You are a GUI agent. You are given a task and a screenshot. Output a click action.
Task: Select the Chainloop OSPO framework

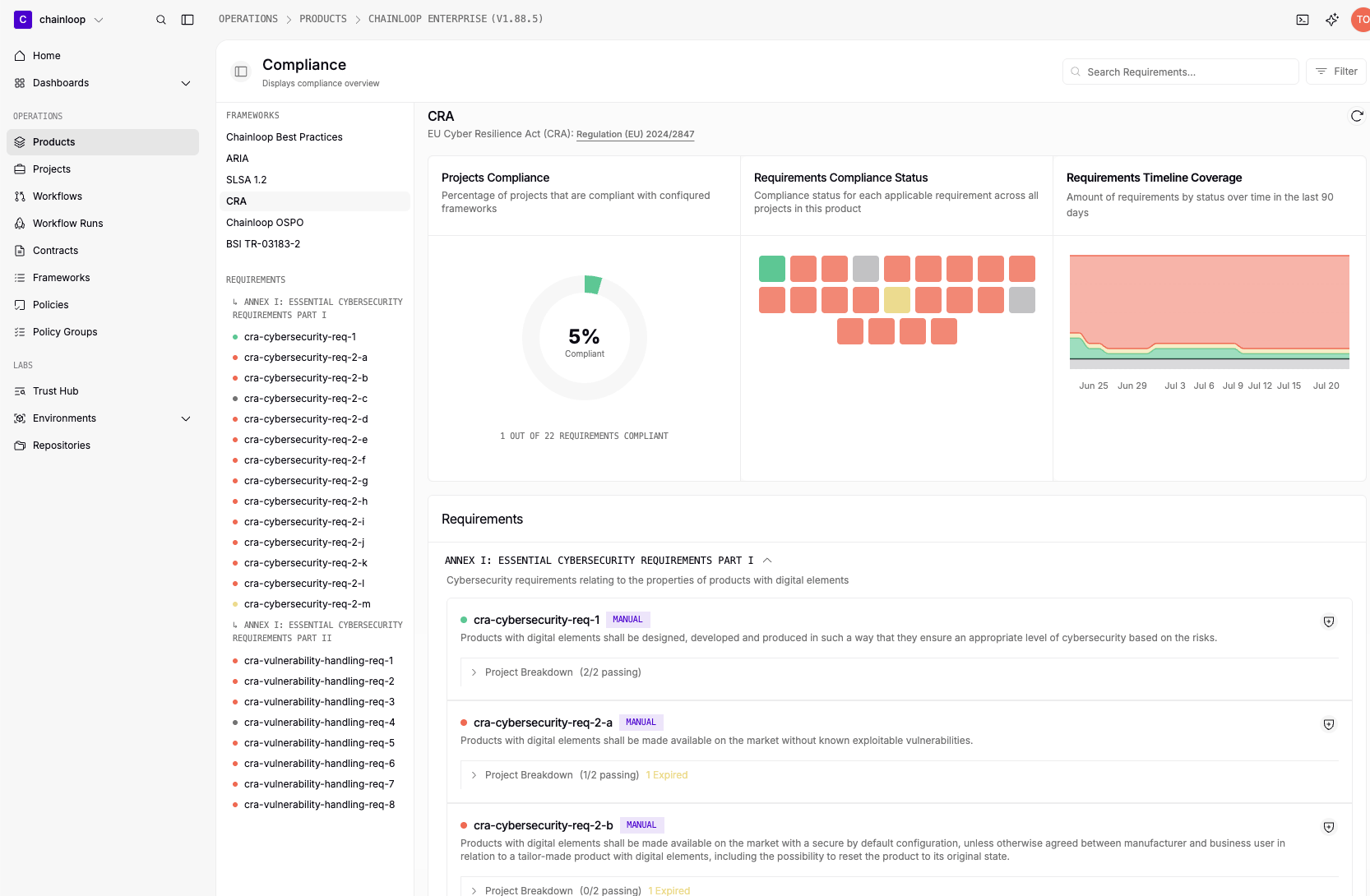(265, 223)
